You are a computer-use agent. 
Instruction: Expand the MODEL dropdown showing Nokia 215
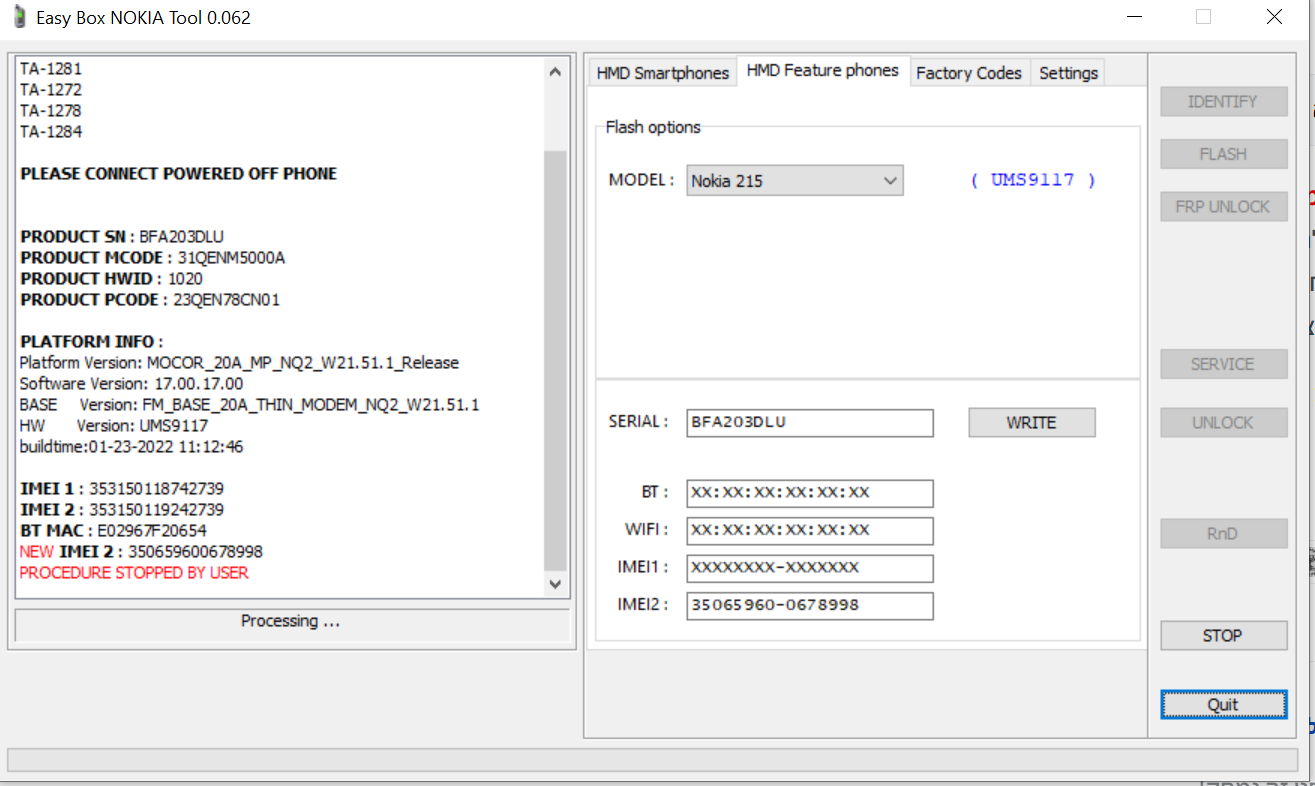795,181
